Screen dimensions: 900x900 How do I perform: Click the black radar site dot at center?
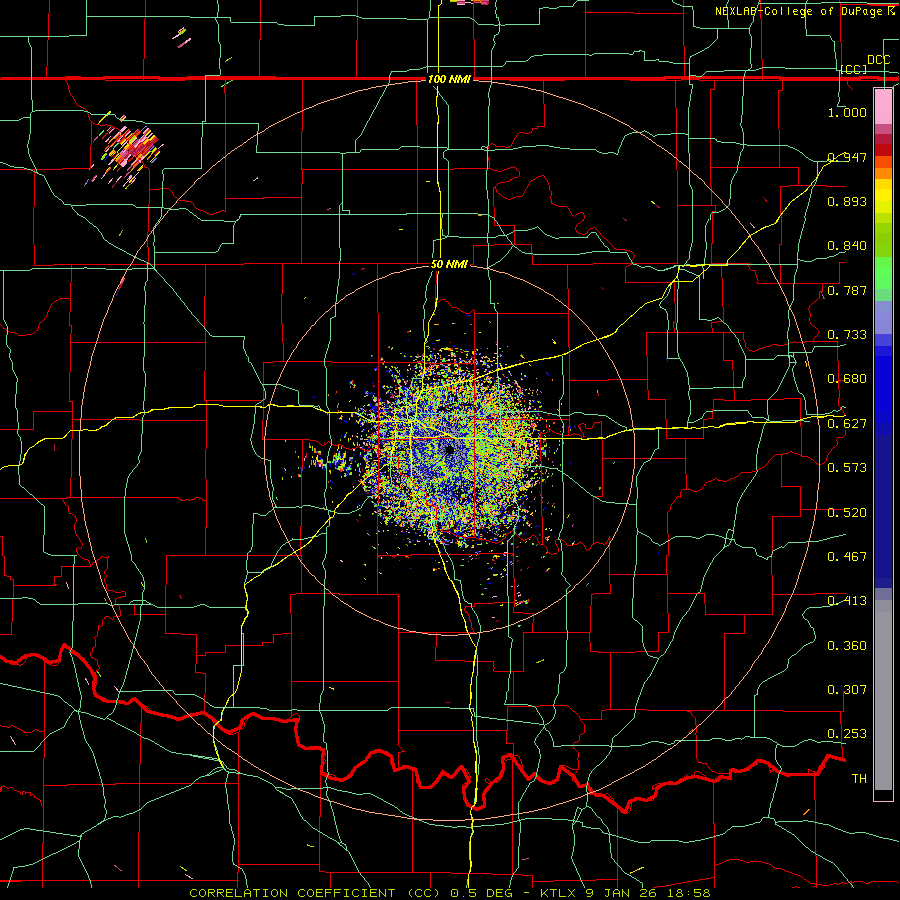[449, 449]
